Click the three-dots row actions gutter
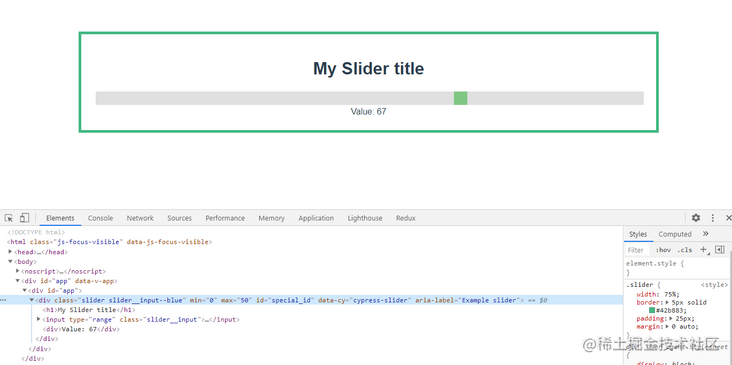 point(3,300)
